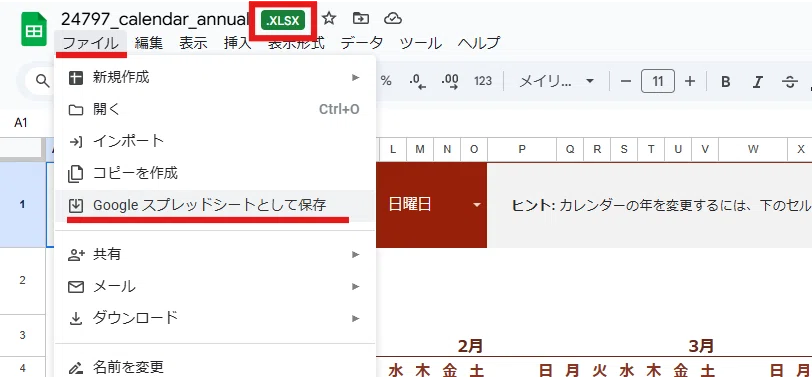Increase font size with plus button
Screen dimensions: 812x377
(x=690, y=81)
